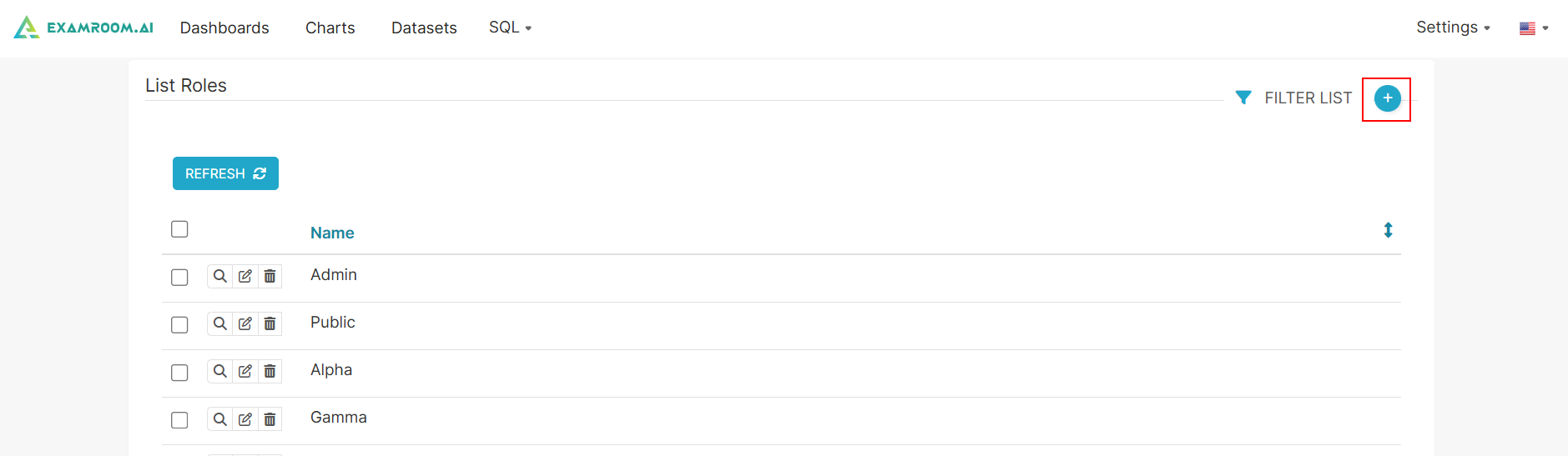Open the language flag selector
The height and width of the screenshot is (456, 1568).
[x=1533, y=28]
